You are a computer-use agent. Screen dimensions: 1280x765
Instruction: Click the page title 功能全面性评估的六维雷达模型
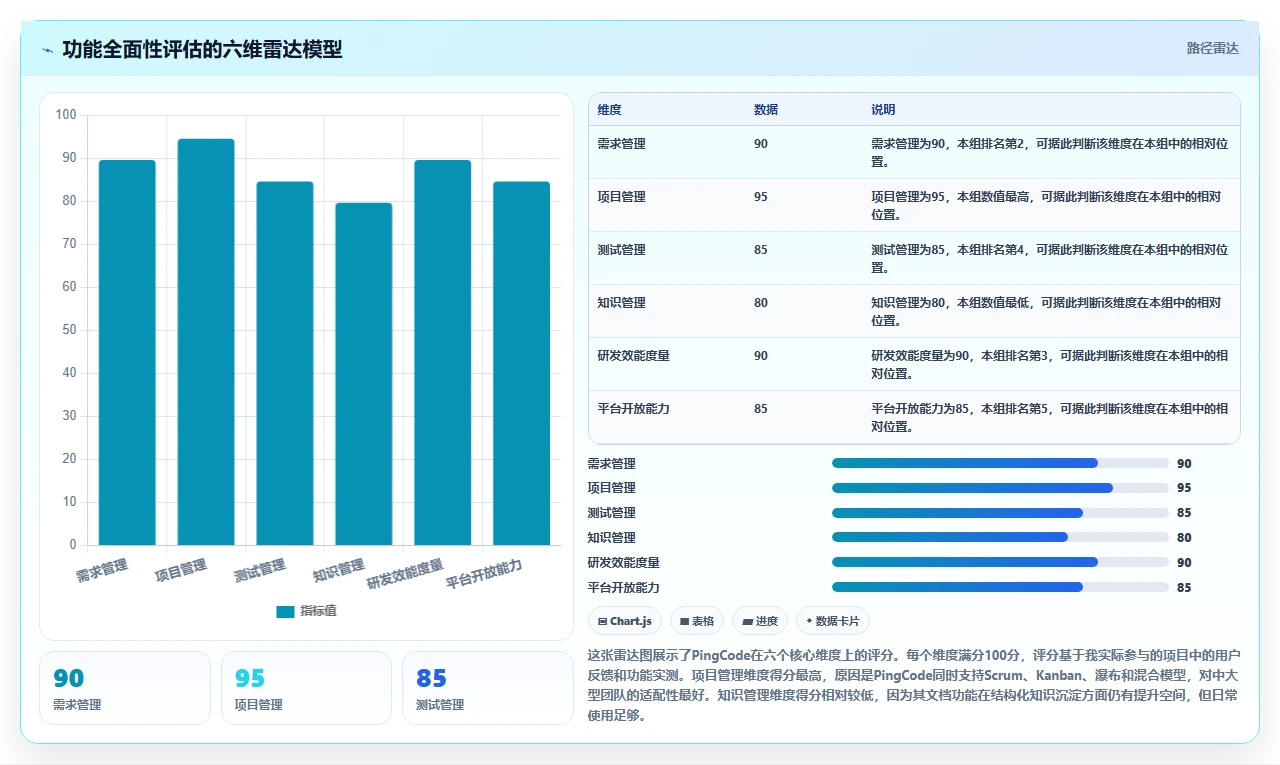[202, 49]
